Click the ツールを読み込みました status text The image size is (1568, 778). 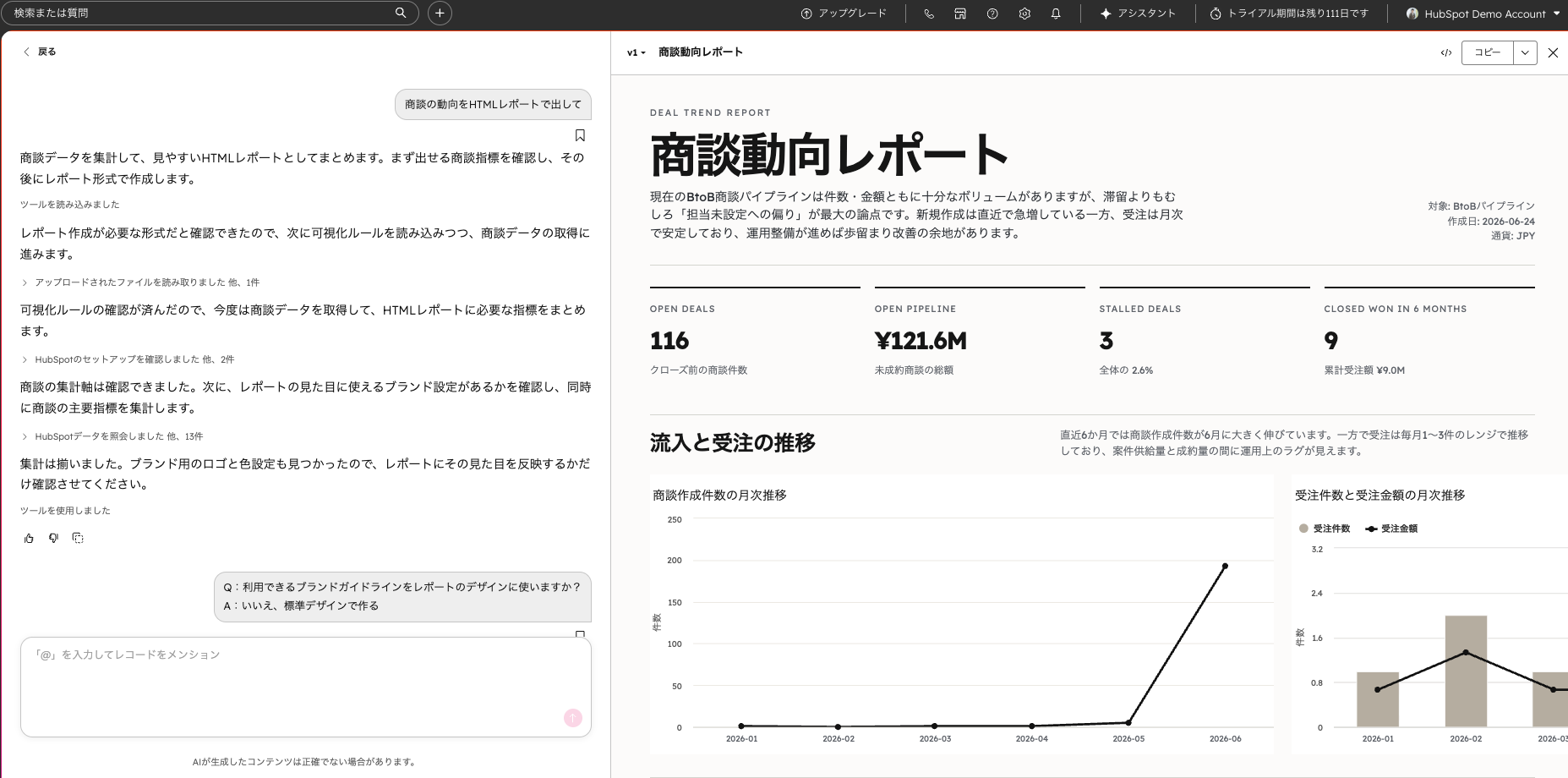(70, 205)
